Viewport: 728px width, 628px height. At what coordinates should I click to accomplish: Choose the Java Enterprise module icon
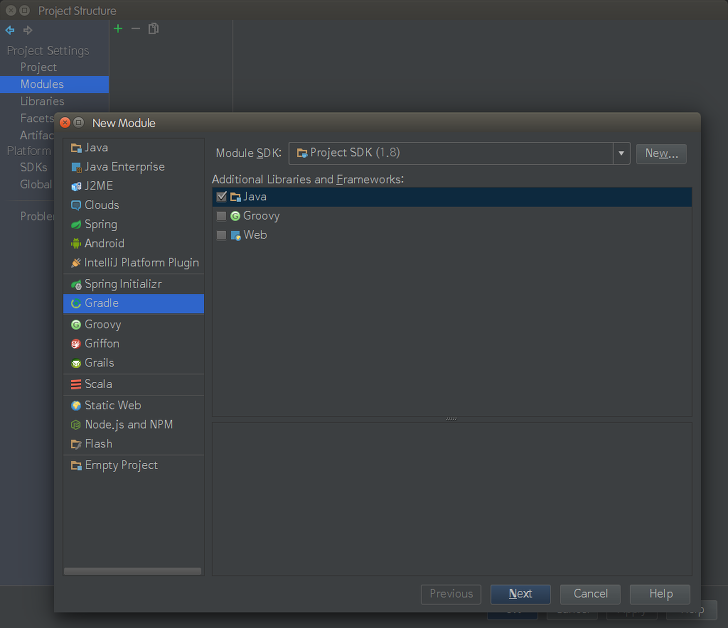pos(76,167)
